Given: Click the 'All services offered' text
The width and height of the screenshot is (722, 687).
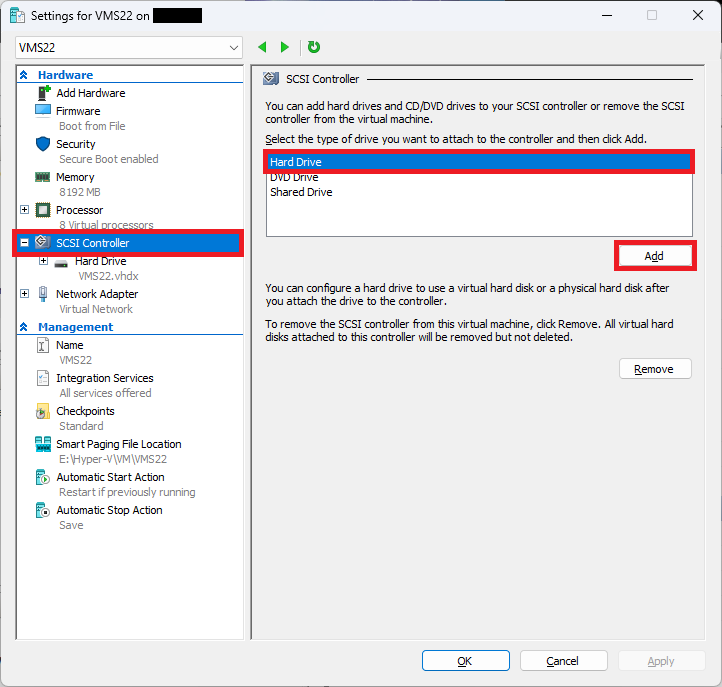Looking at the screenshot, I should [x=105, y=393].
